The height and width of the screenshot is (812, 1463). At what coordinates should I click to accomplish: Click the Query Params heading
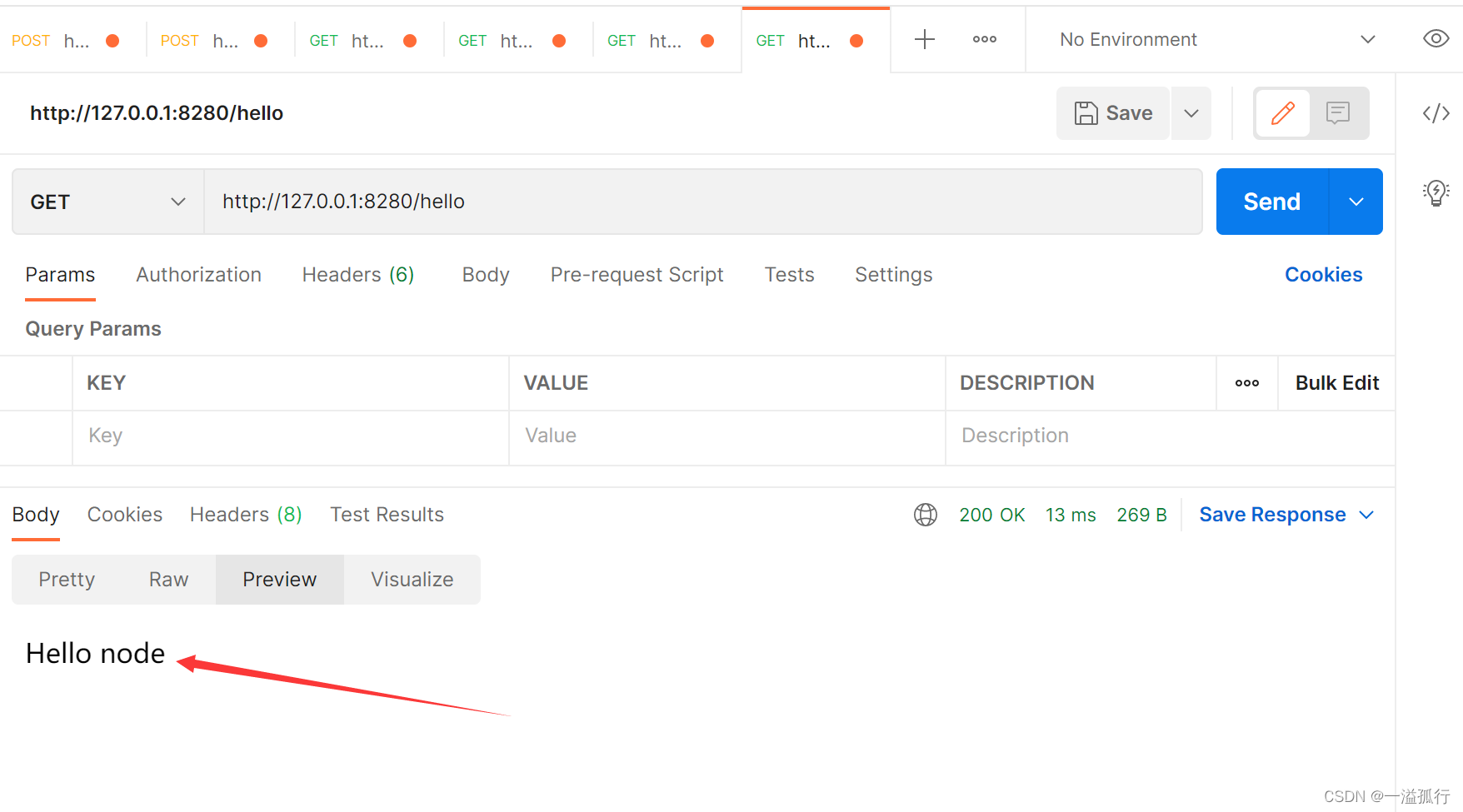(x=93, y=329)
